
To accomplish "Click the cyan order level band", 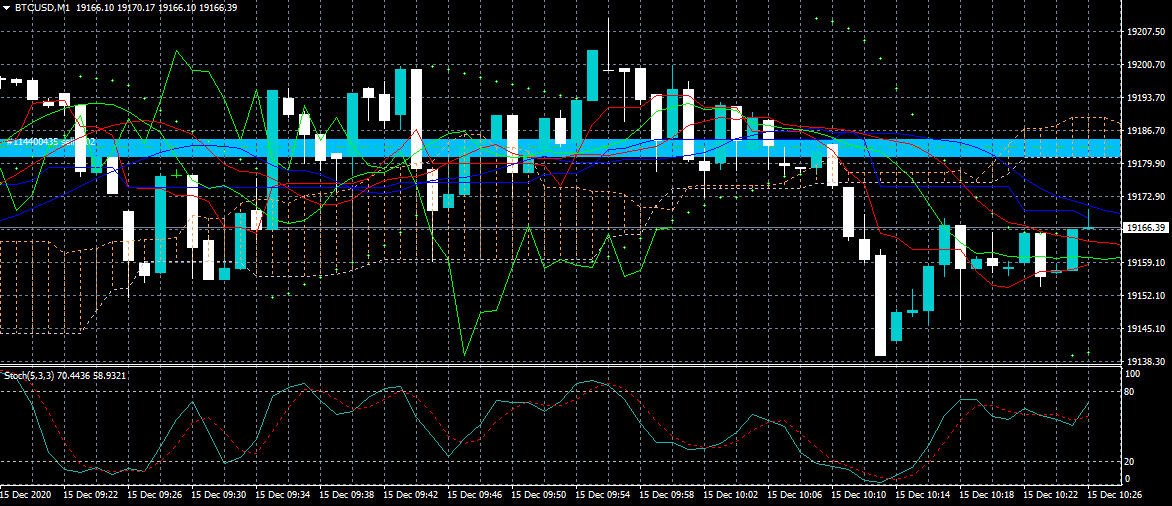I will [600, 148].
